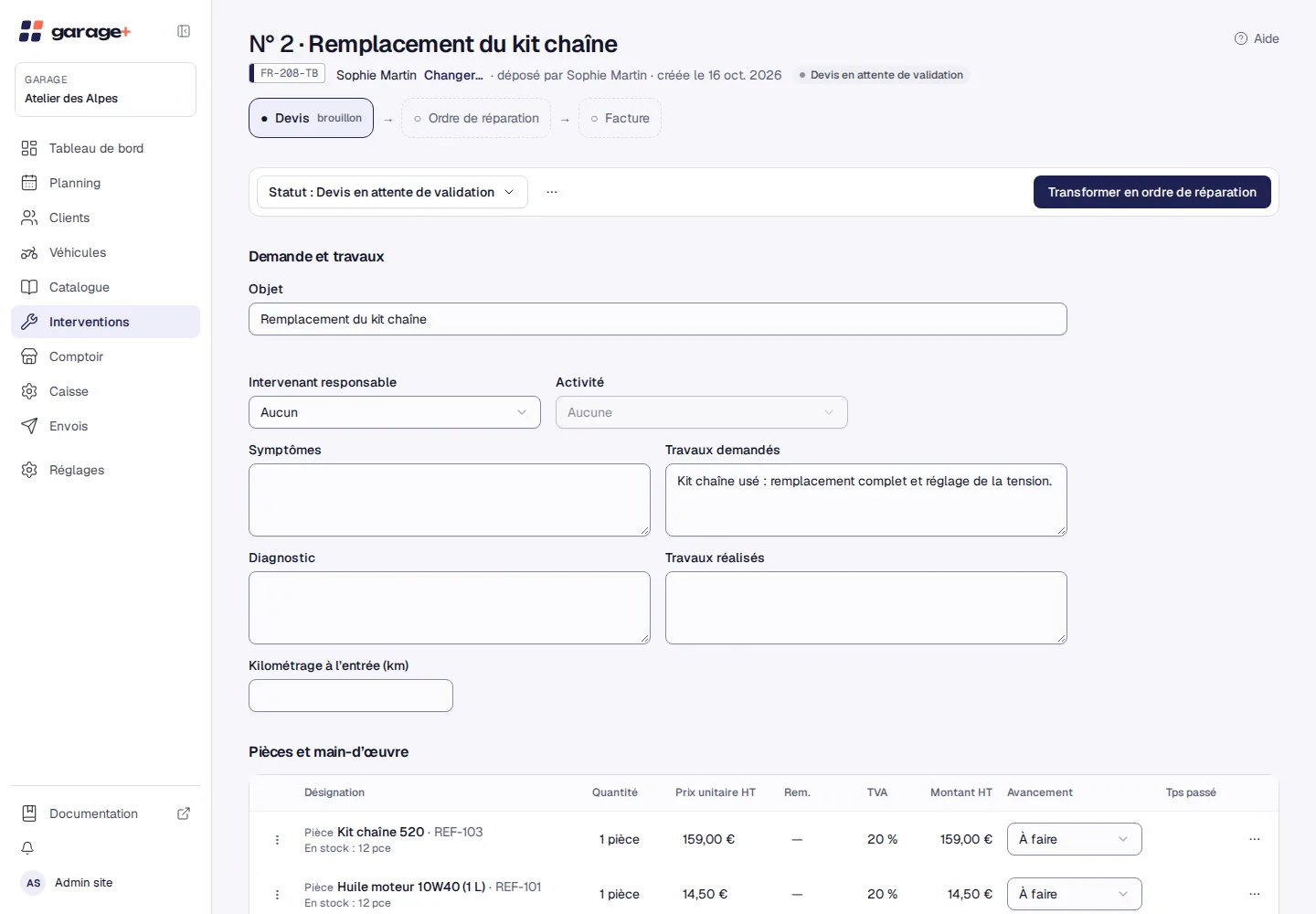Viewport: 1316px width, 914px height.
Task: Open the Activité dropdown
Action: [702, 412]
